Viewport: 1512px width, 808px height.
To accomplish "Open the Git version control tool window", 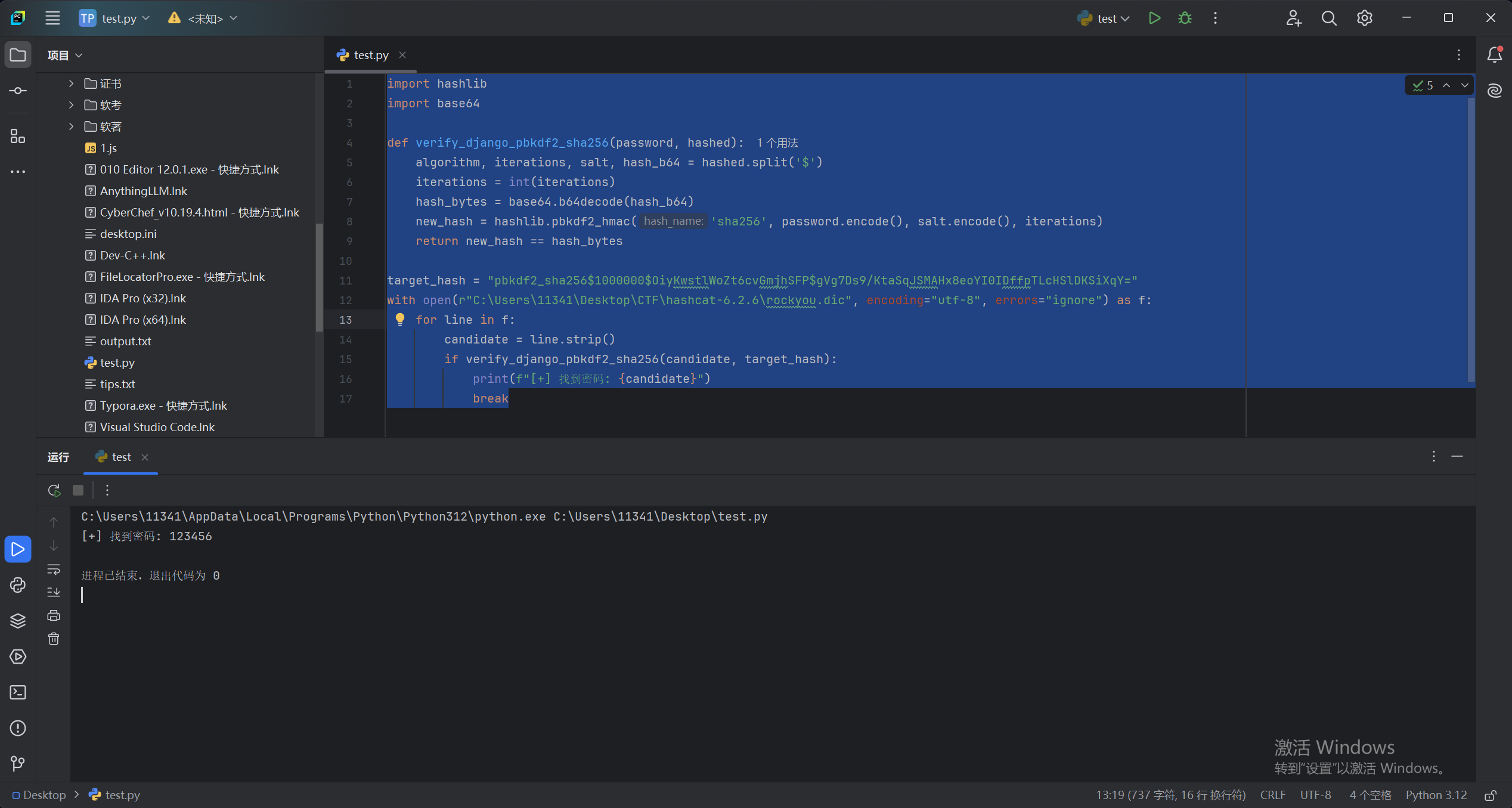I will tap(18, 764).
